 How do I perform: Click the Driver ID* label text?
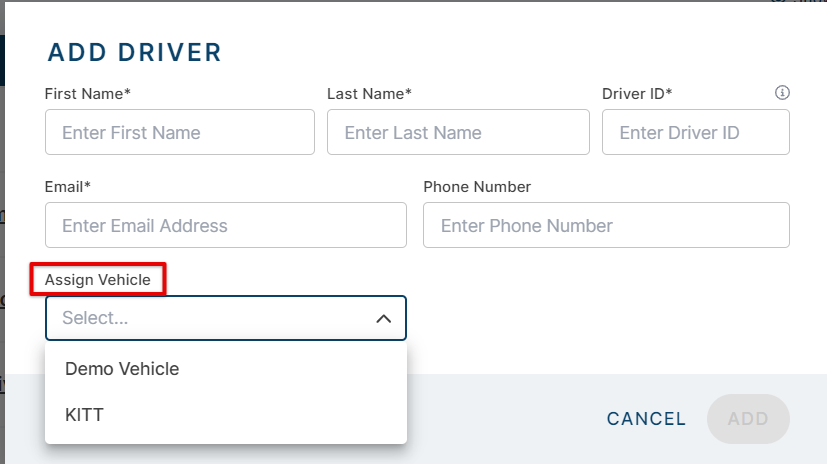[637, 94]
